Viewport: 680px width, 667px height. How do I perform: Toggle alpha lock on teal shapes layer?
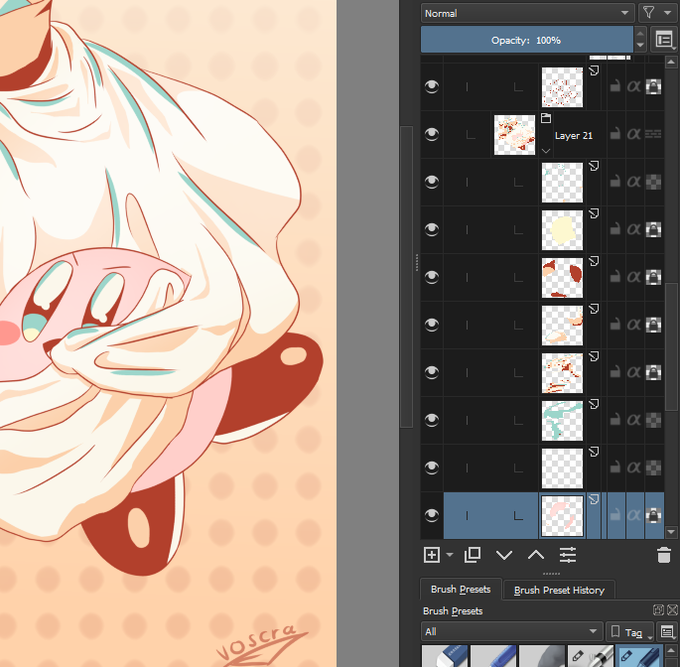653,420
